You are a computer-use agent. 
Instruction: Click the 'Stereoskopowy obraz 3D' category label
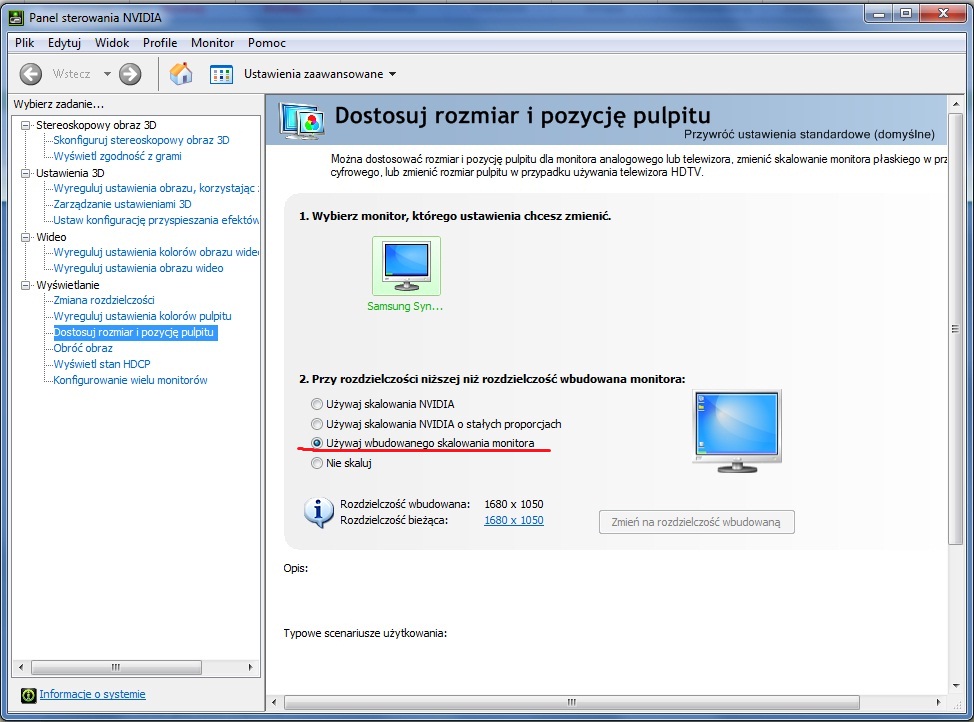(x=96, y=125)
